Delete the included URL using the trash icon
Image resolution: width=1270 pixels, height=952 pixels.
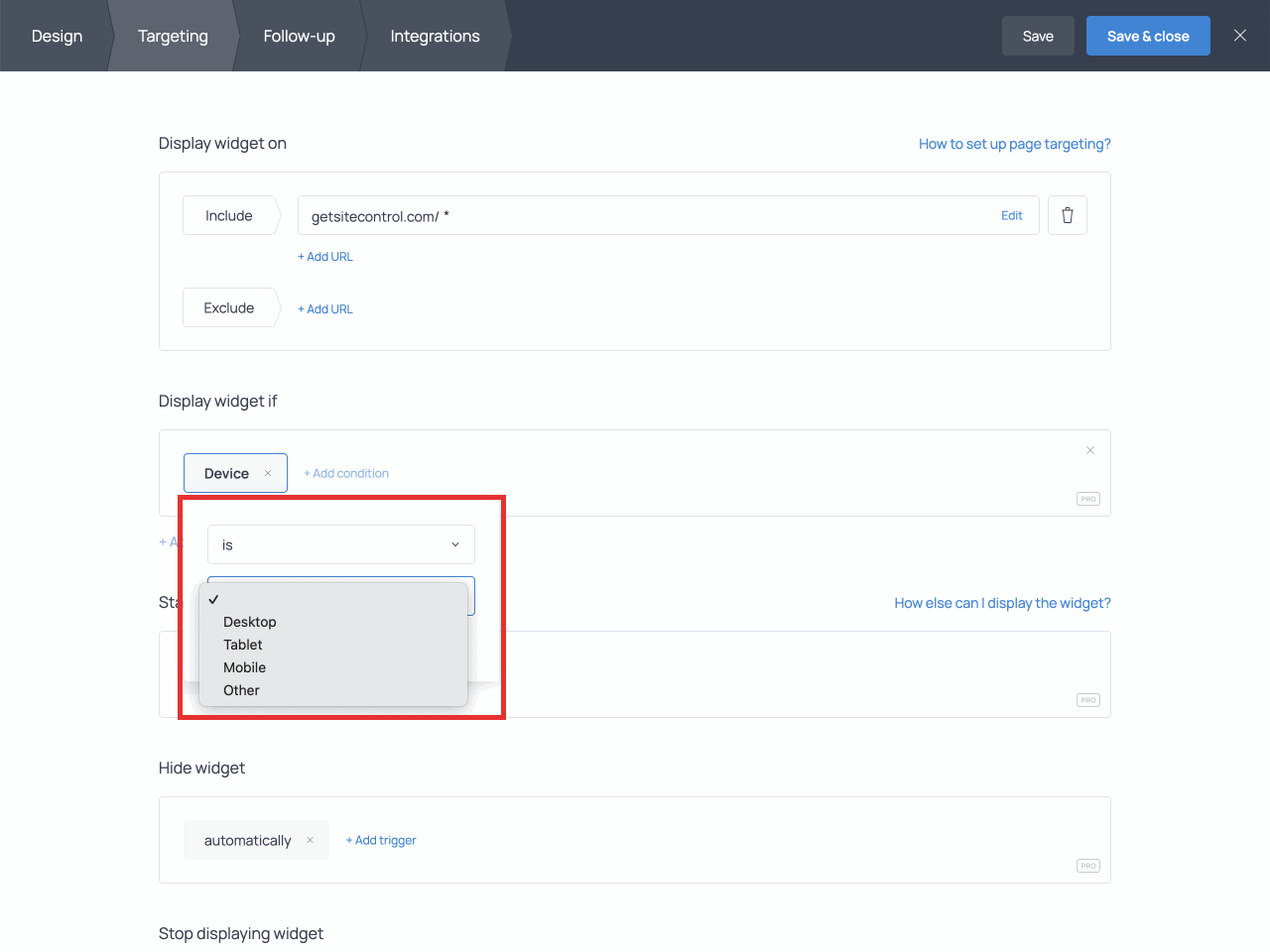point(1067,215)
